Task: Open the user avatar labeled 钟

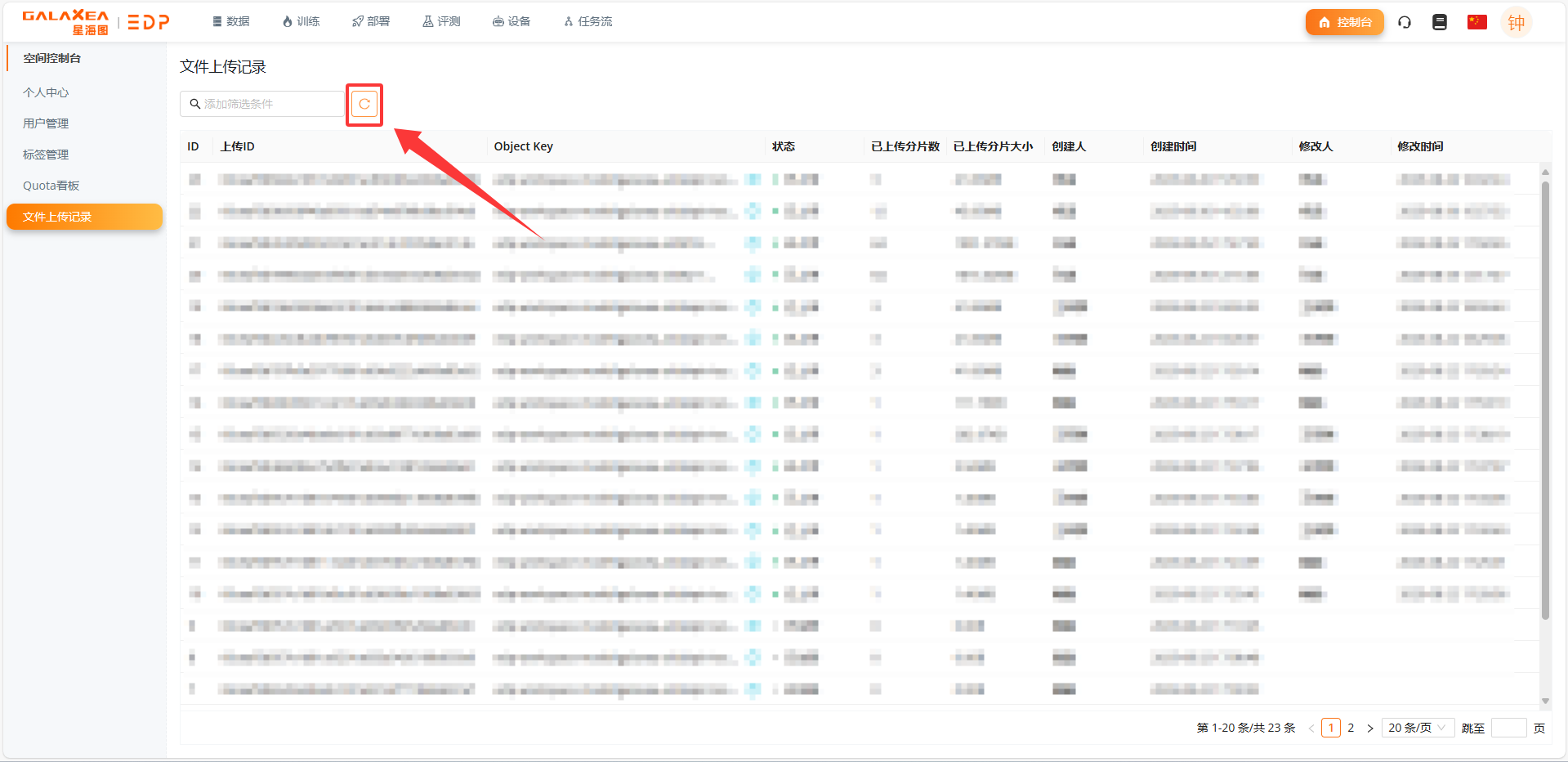Action: [1516, 22]
